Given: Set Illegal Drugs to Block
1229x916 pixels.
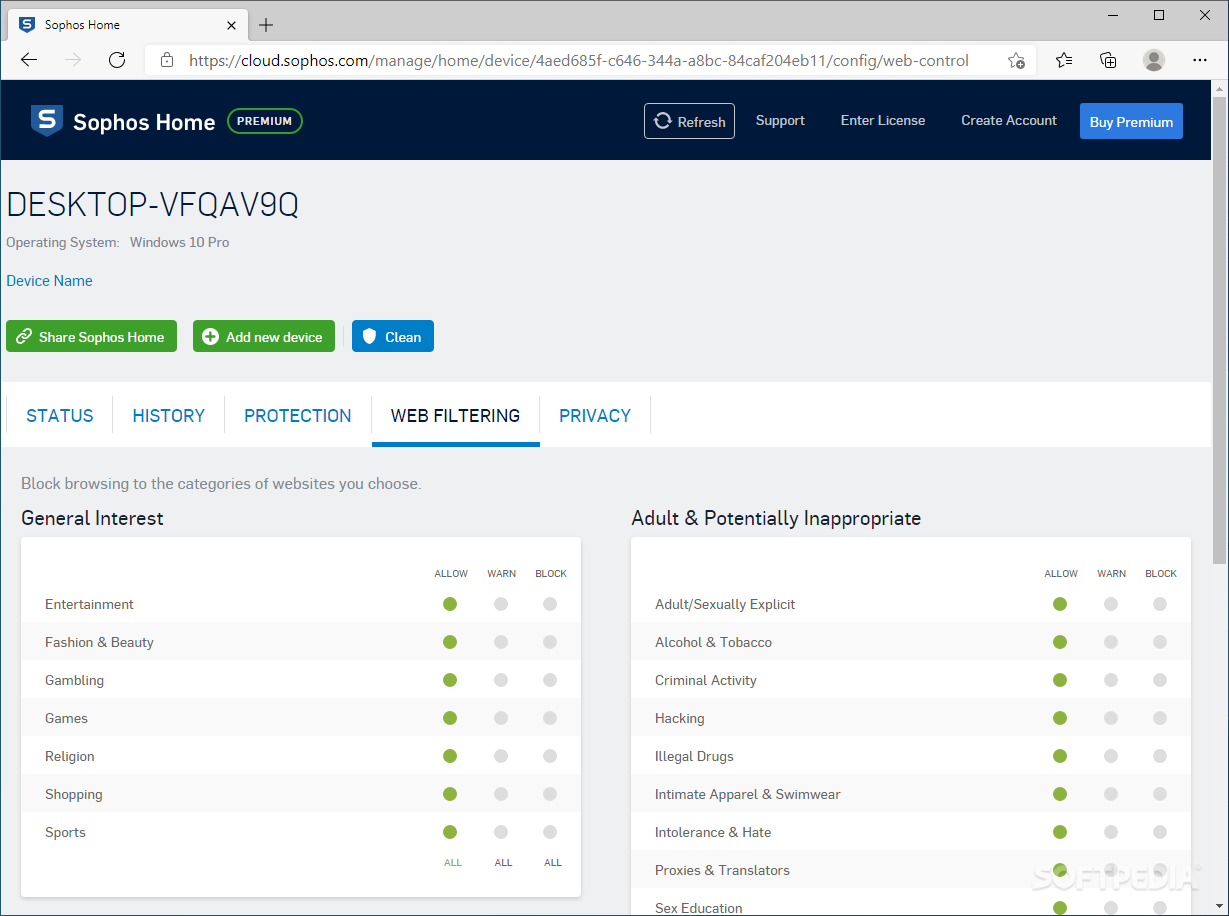Looking at the screenshot, I should [x=1160, y=756].
